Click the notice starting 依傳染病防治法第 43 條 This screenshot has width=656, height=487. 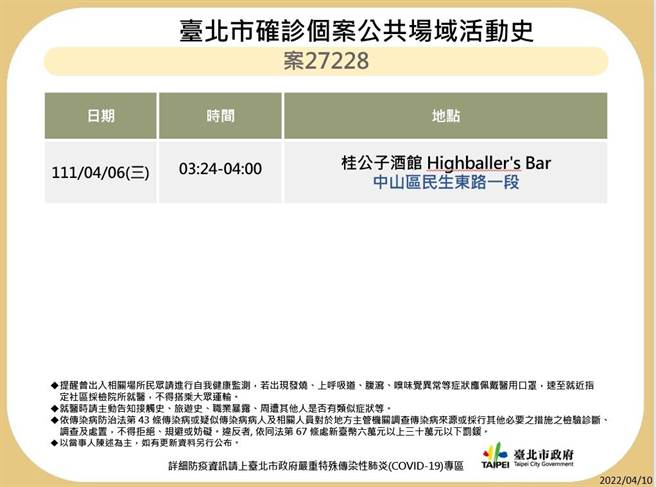[330, 425]
